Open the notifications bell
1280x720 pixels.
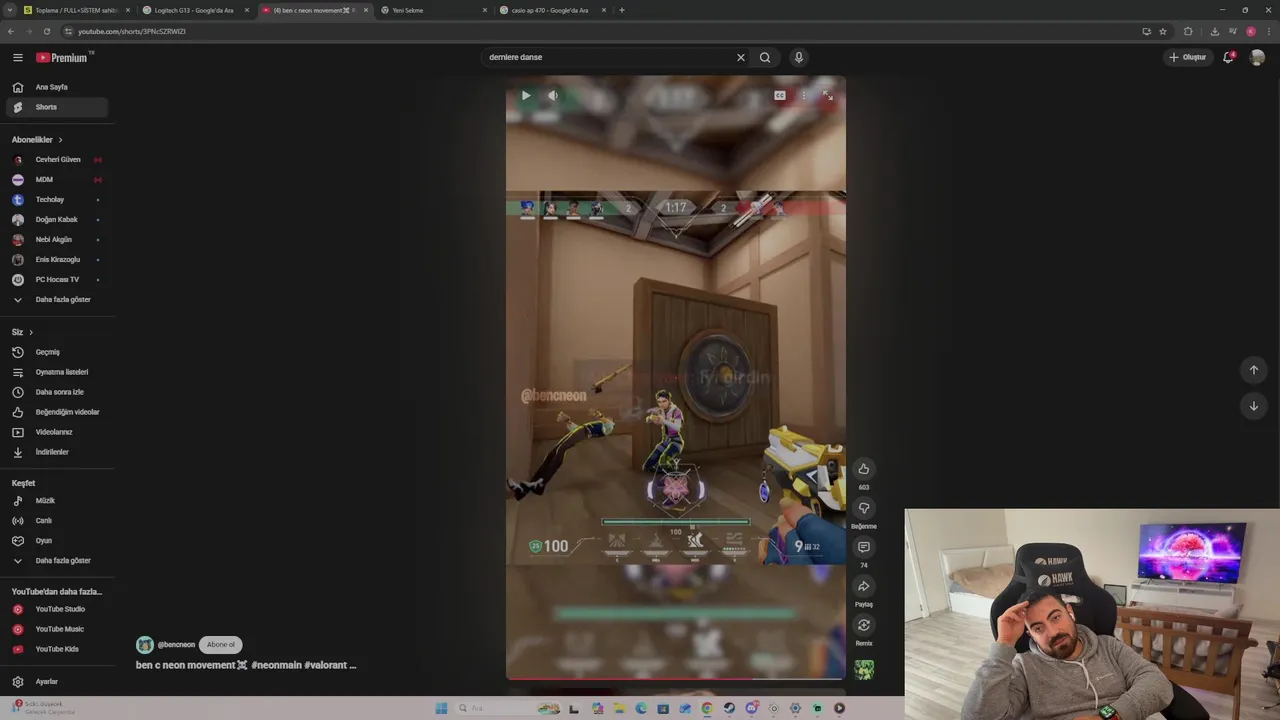(x=1228, y=57)
